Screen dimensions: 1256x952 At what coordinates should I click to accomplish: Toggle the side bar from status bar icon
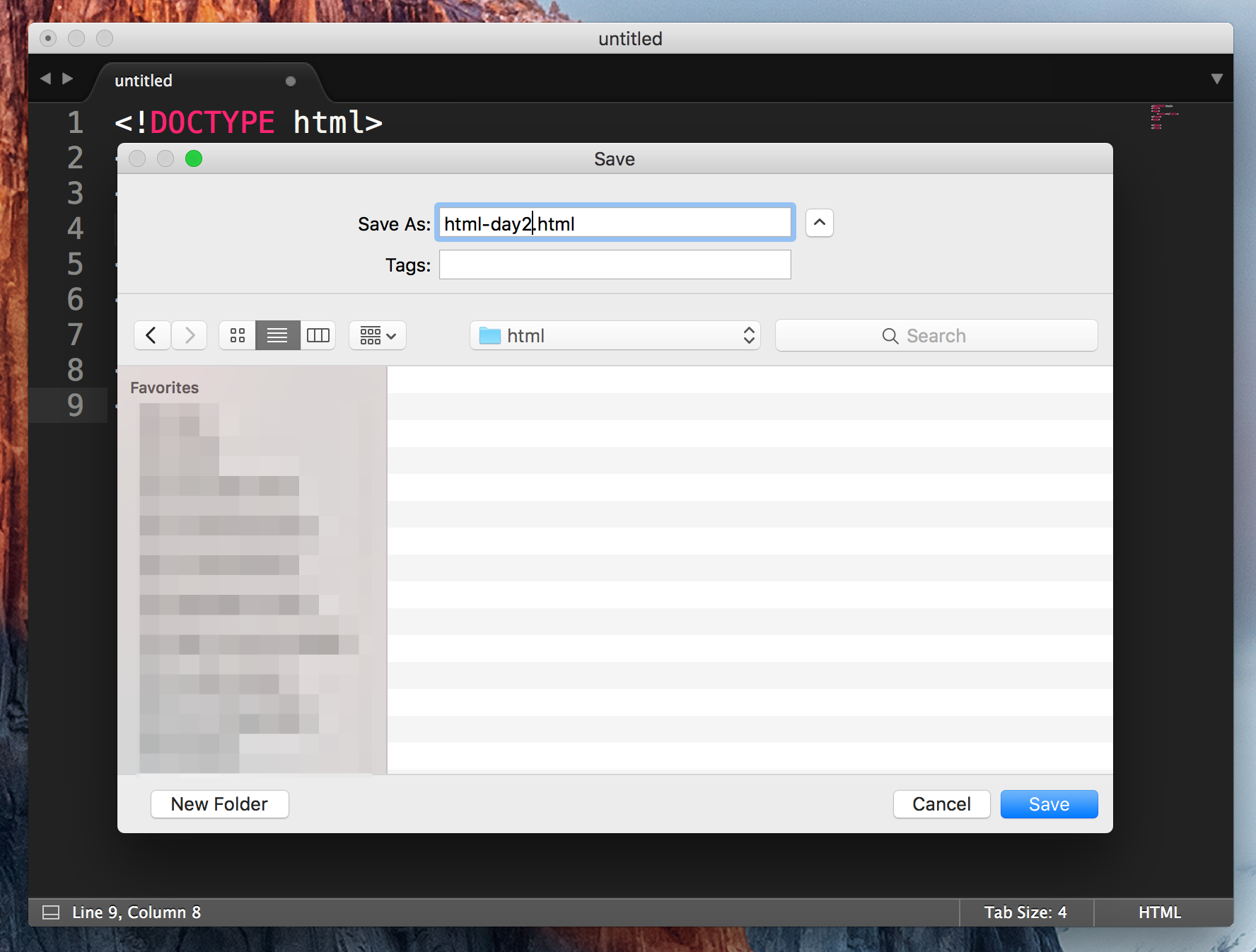(51, 912)
